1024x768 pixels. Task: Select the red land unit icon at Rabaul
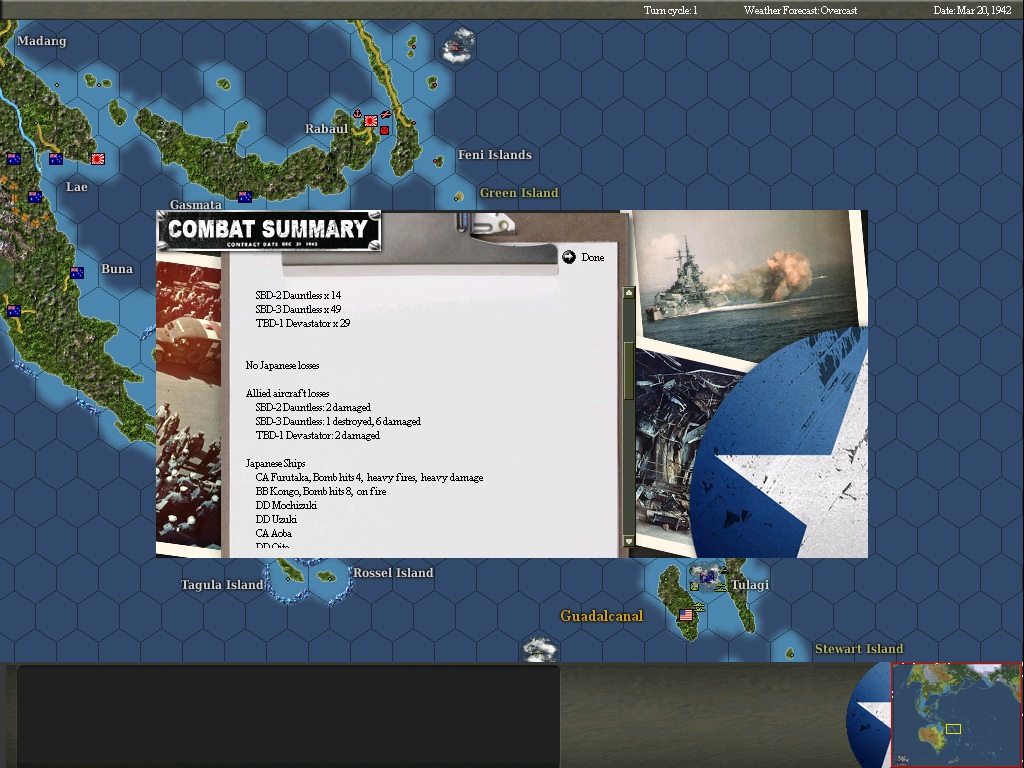point(384,130)
